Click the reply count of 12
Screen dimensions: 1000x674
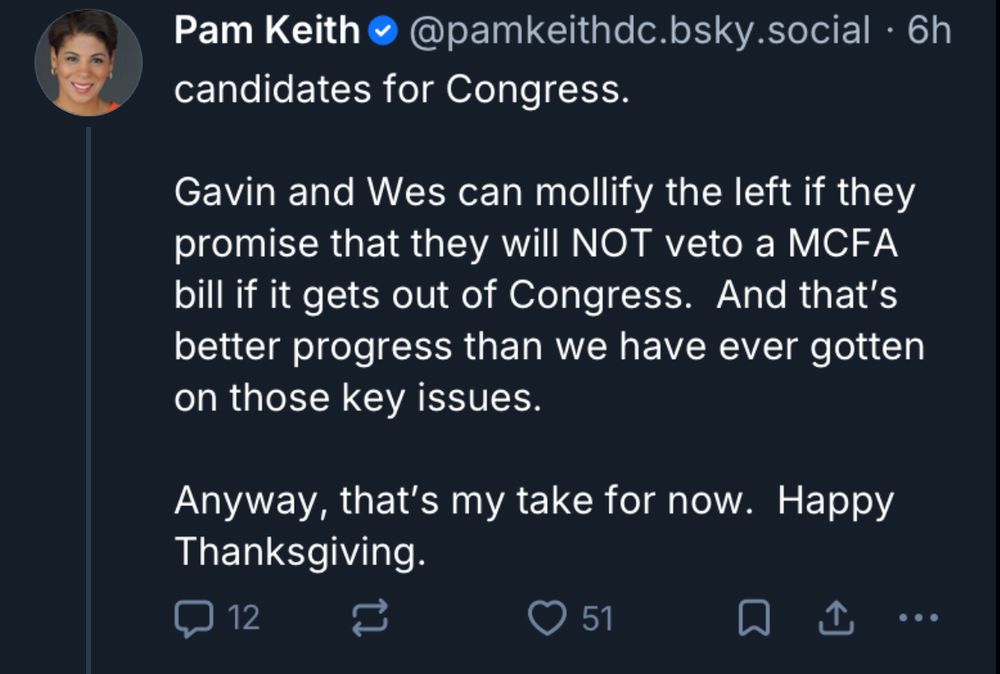[x=244, y=619]
